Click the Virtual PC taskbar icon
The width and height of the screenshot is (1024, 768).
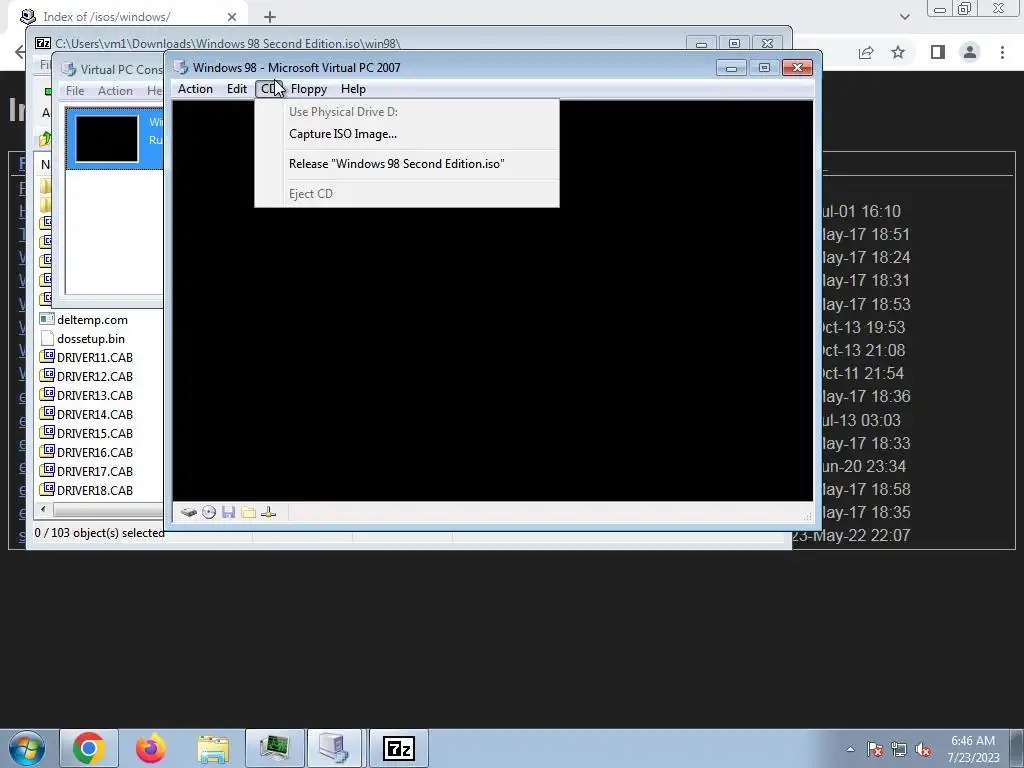[x=334, y=748]
